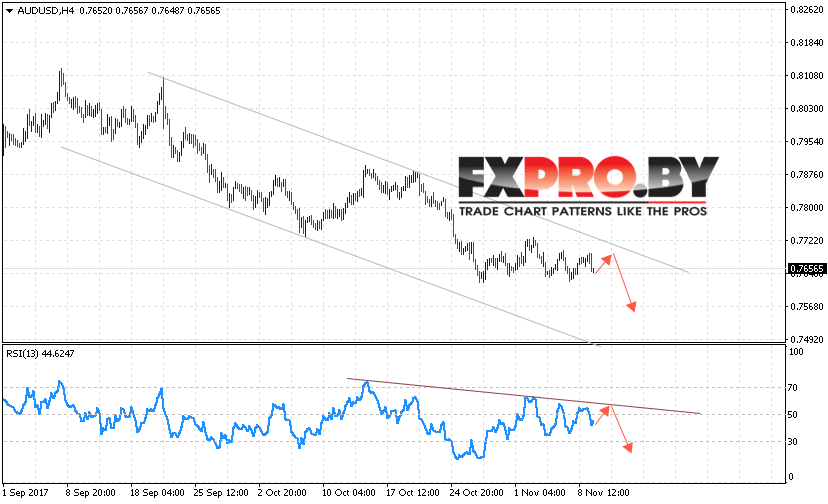Click the RSI scale value 70
828x504 pixels.
tap(792, 388)
